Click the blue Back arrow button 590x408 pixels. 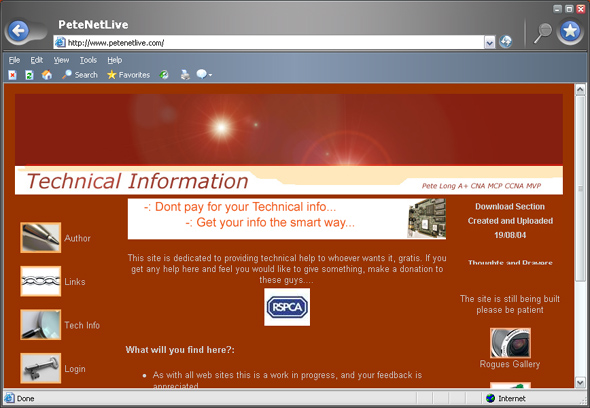[18, 30]
